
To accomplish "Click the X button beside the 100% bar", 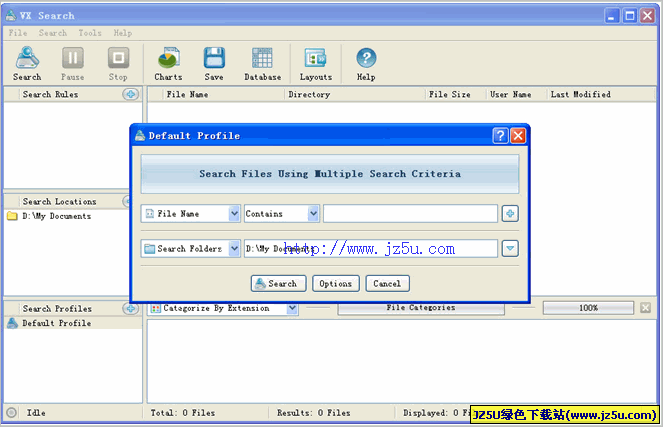I will tap(645, 308).
